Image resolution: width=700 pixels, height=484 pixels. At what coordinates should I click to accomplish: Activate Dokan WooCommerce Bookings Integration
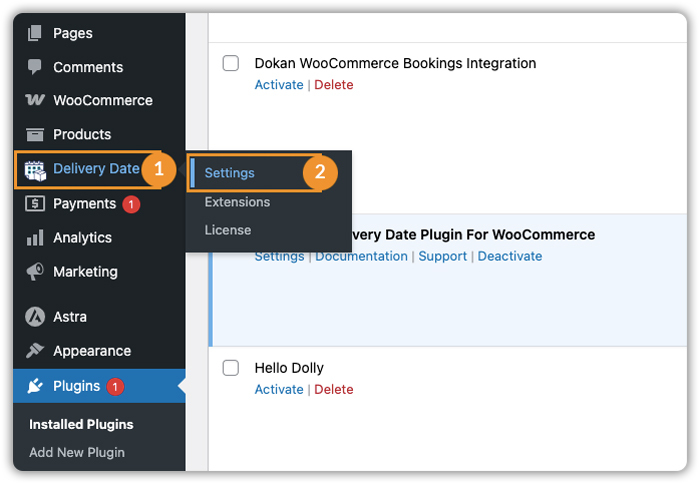click(x=279, y=85)
